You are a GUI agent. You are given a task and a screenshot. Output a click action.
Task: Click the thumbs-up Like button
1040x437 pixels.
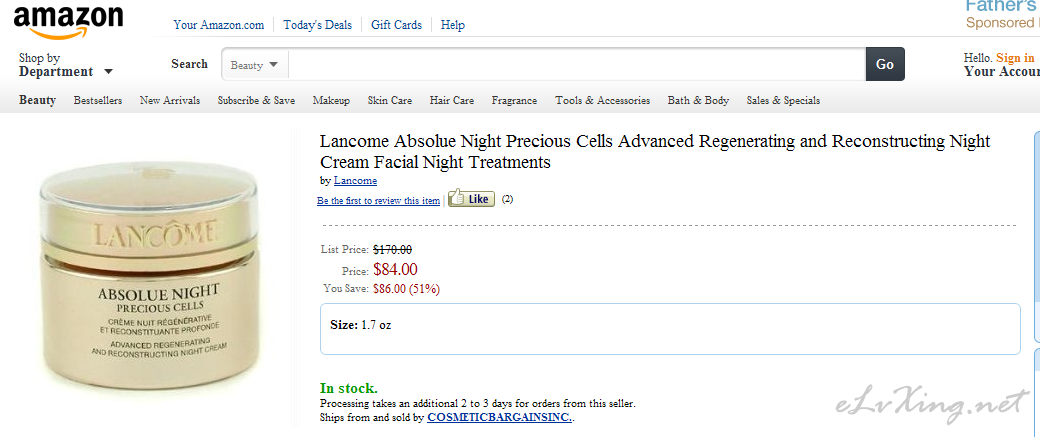pyautogui.click(x=471, y=198)
